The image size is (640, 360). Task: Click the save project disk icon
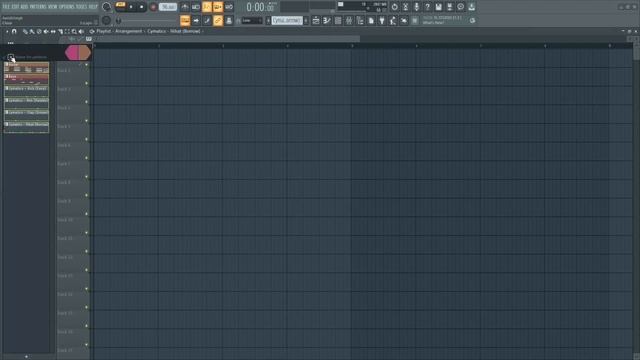click(438, 7)
